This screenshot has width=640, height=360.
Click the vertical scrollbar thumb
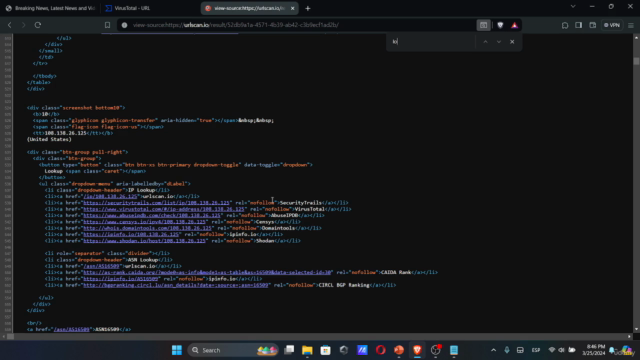pyautogui.click(x=636, y=61)
